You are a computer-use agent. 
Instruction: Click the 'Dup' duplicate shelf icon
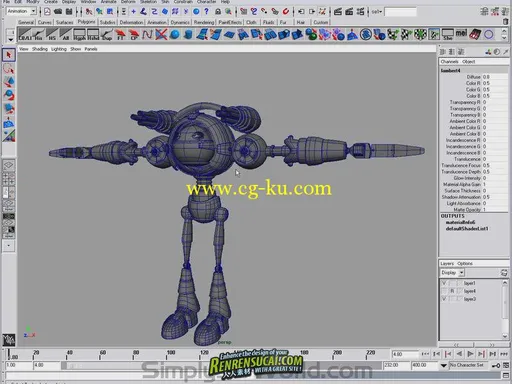click(107, 34)
